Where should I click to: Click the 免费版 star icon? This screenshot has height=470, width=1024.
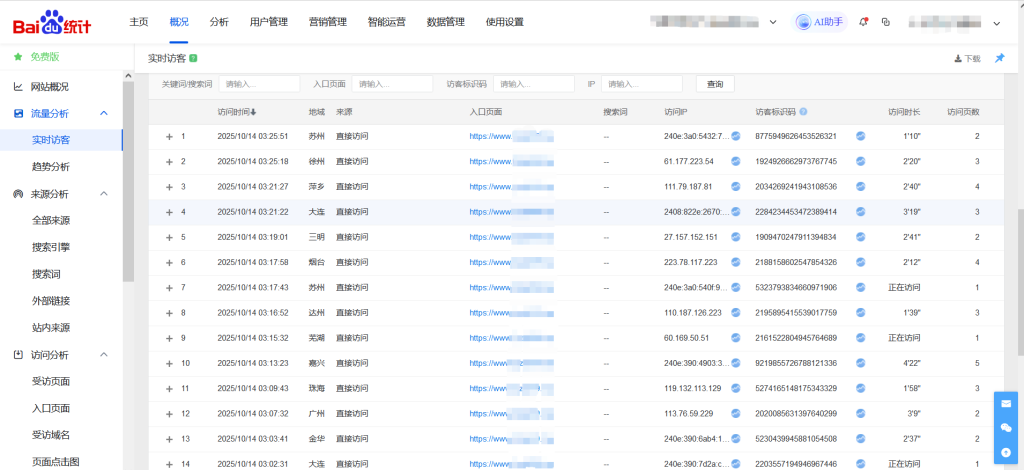coord(18,57)
